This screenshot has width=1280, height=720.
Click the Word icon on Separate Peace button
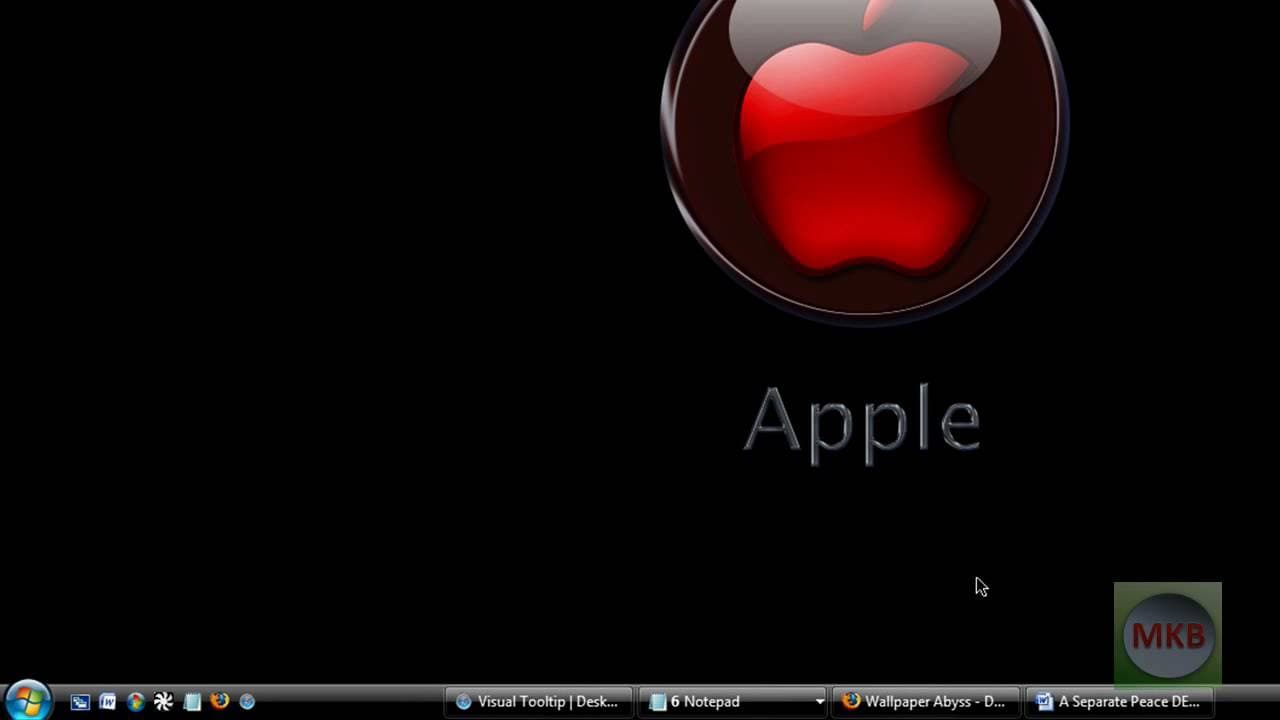click(x=1045, y=702)
